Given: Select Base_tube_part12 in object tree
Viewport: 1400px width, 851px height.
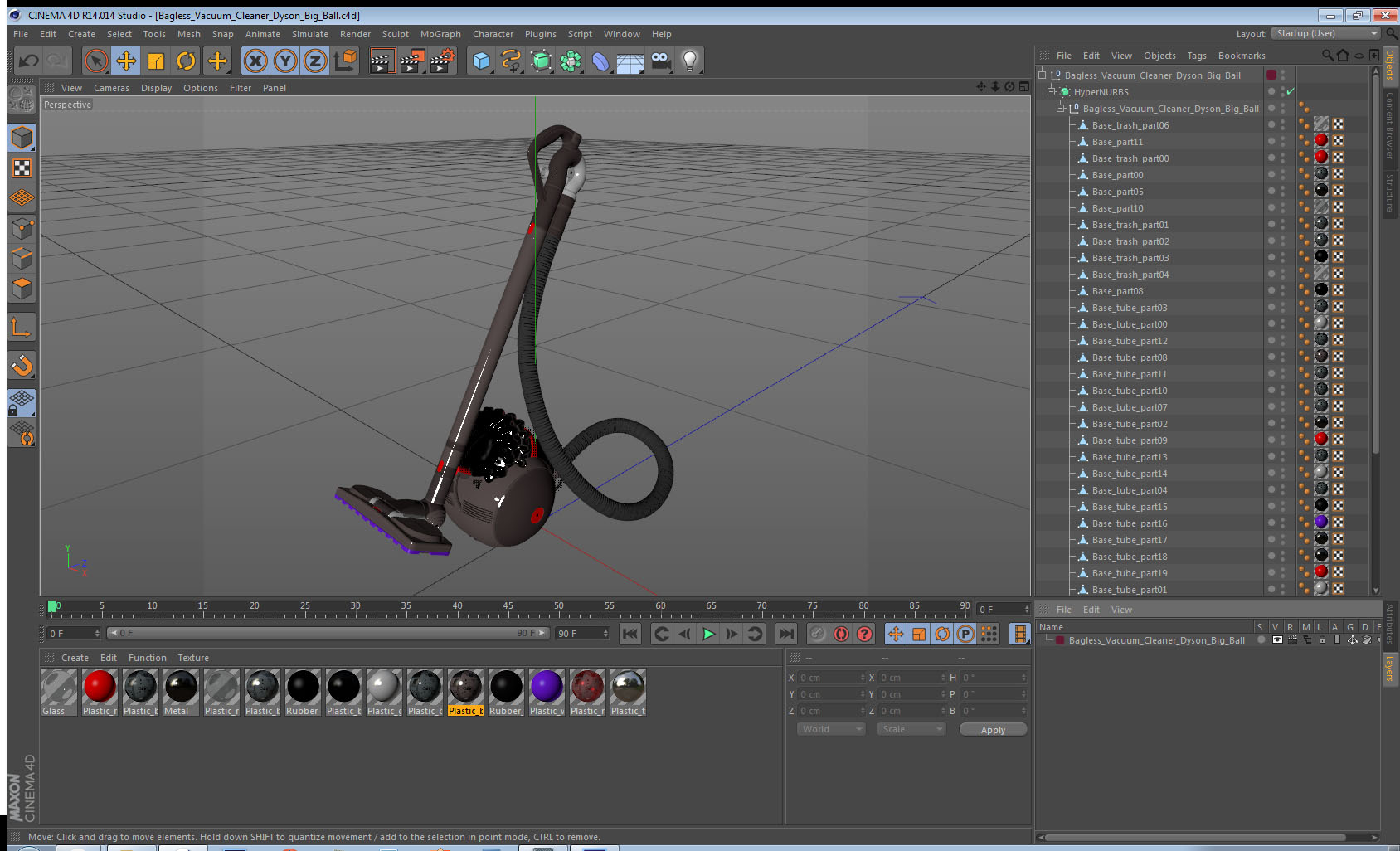Looking at the screenshot, I should (1129, 341).
